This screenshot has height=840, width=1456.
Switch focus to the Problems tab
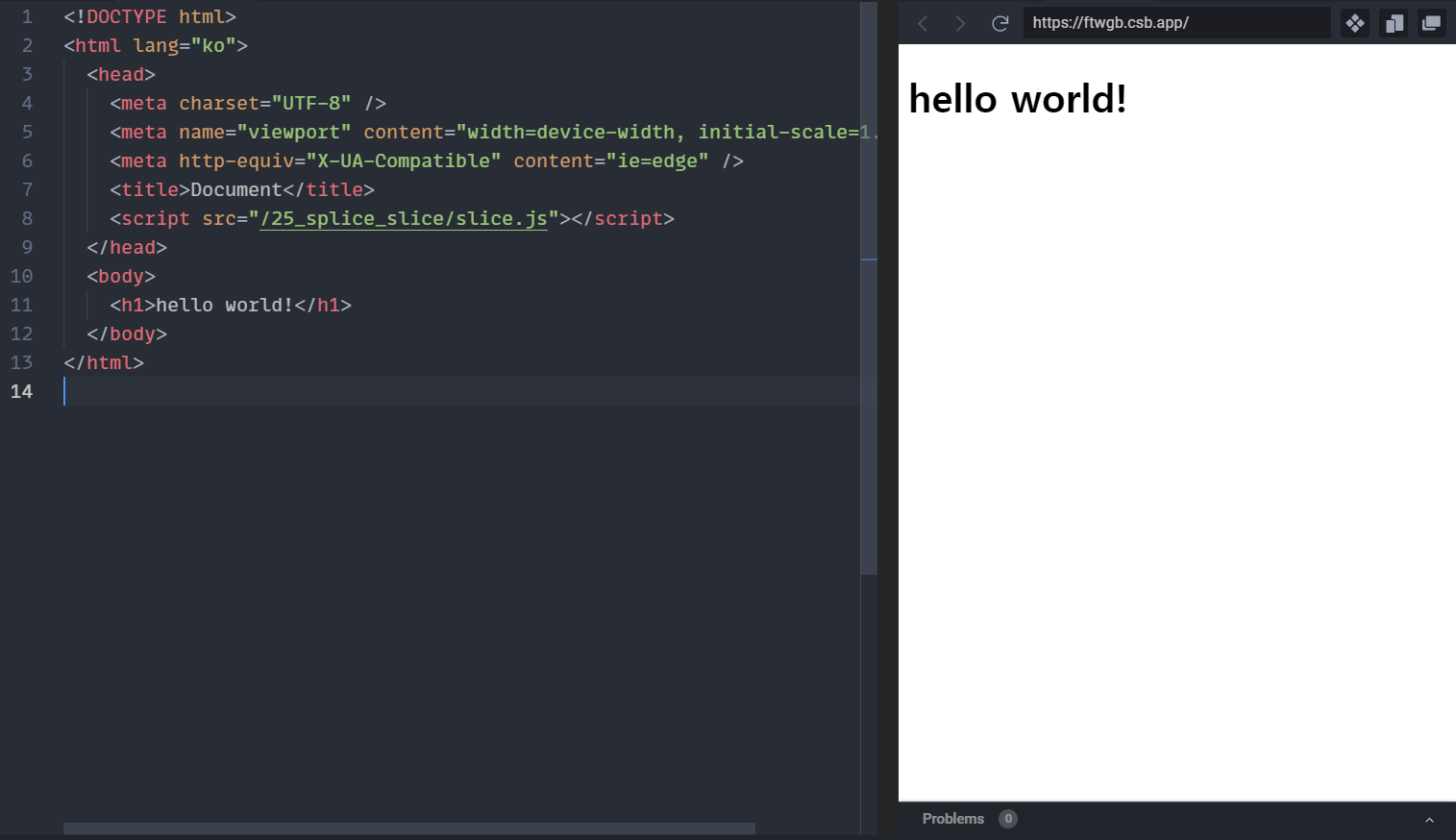coord(953,819)
